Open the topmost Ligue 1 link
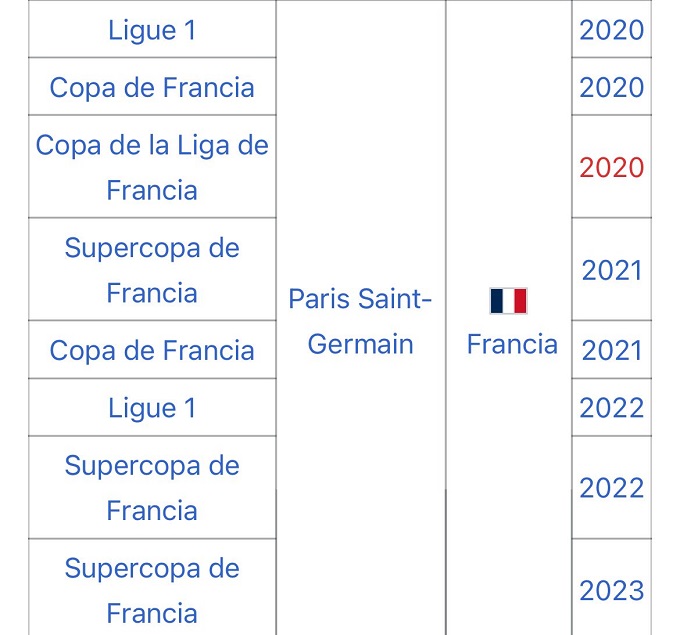 (x=152, y=30)
